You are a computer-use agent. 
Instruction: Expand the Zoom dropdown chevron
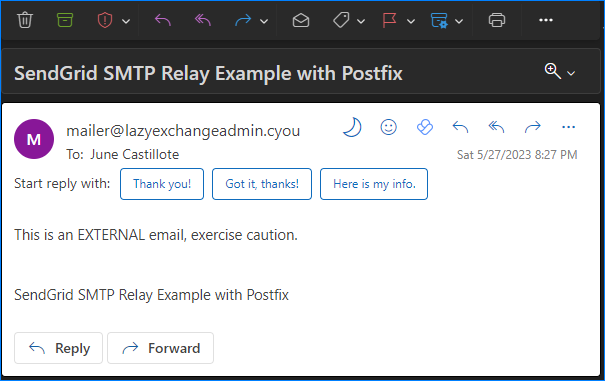(571, 73)
